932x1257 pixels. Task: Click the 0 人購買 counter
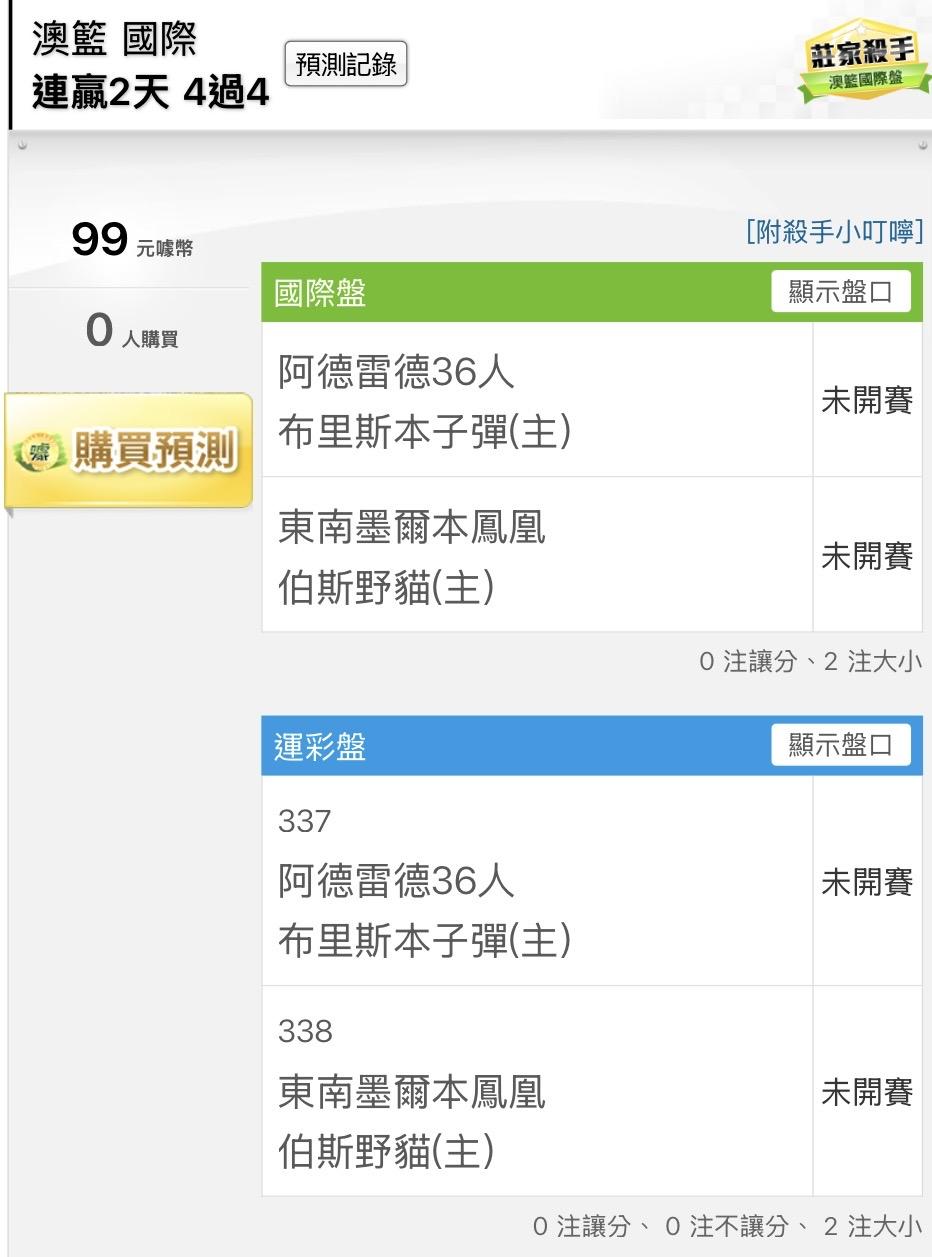click(x=131, y=332)
